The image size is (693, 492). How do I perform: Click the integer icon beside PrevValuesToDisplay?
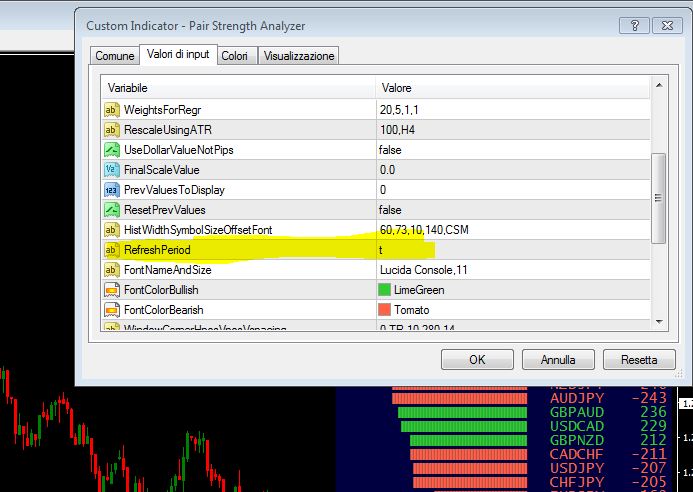pos(111,190)
